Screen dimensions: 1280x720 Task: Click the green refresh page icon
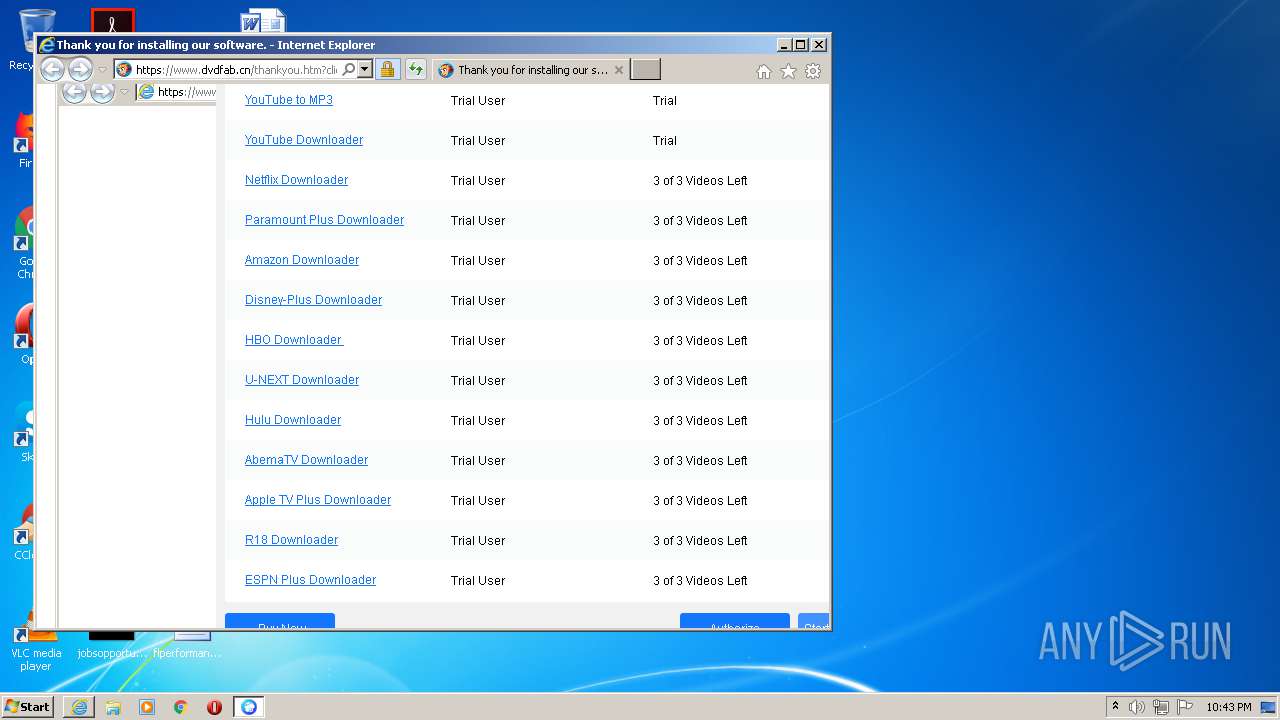click(x=415, y=69)
